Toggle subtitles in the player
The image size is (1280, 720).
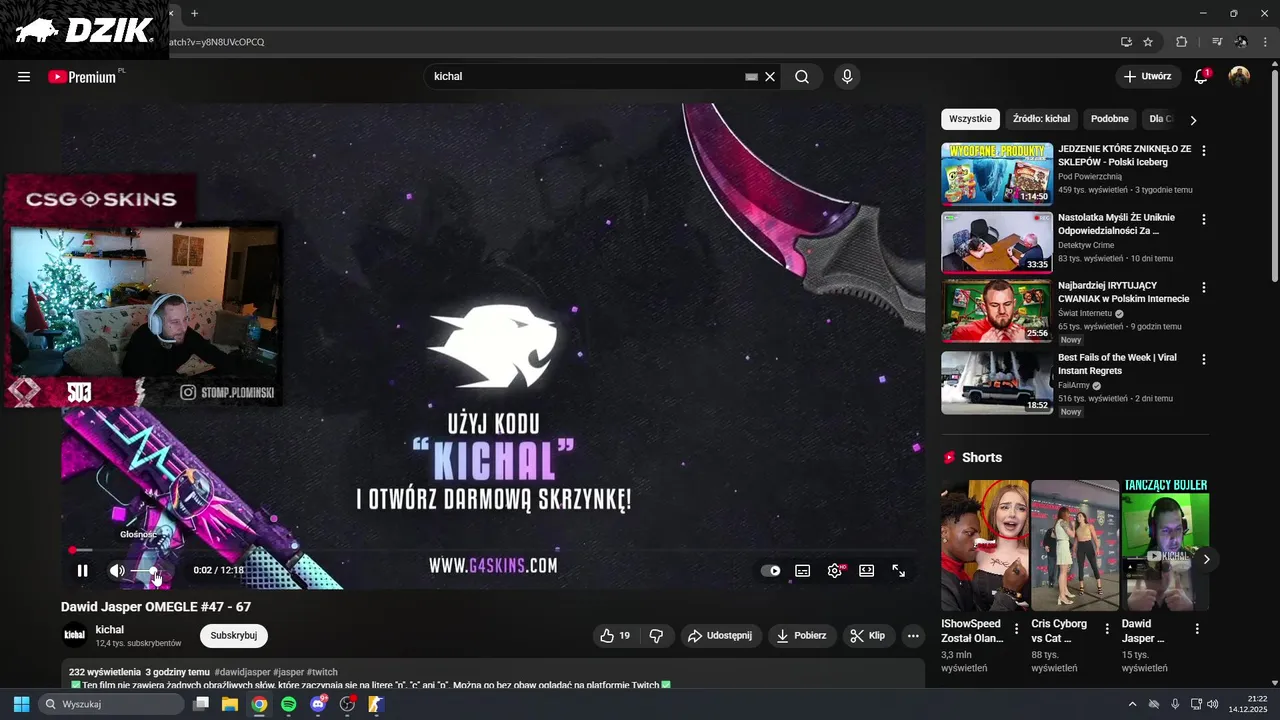pos(802,571)
